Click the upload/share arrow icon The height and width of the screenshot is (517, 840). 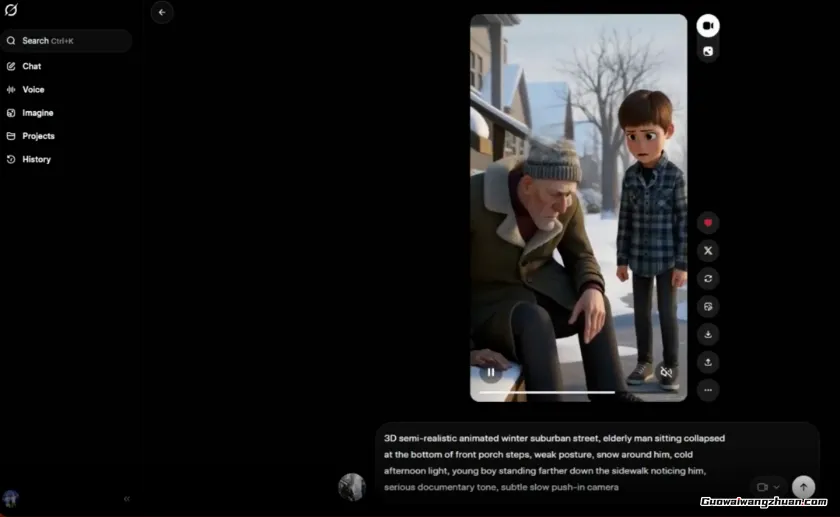click(x=708, y=362)
